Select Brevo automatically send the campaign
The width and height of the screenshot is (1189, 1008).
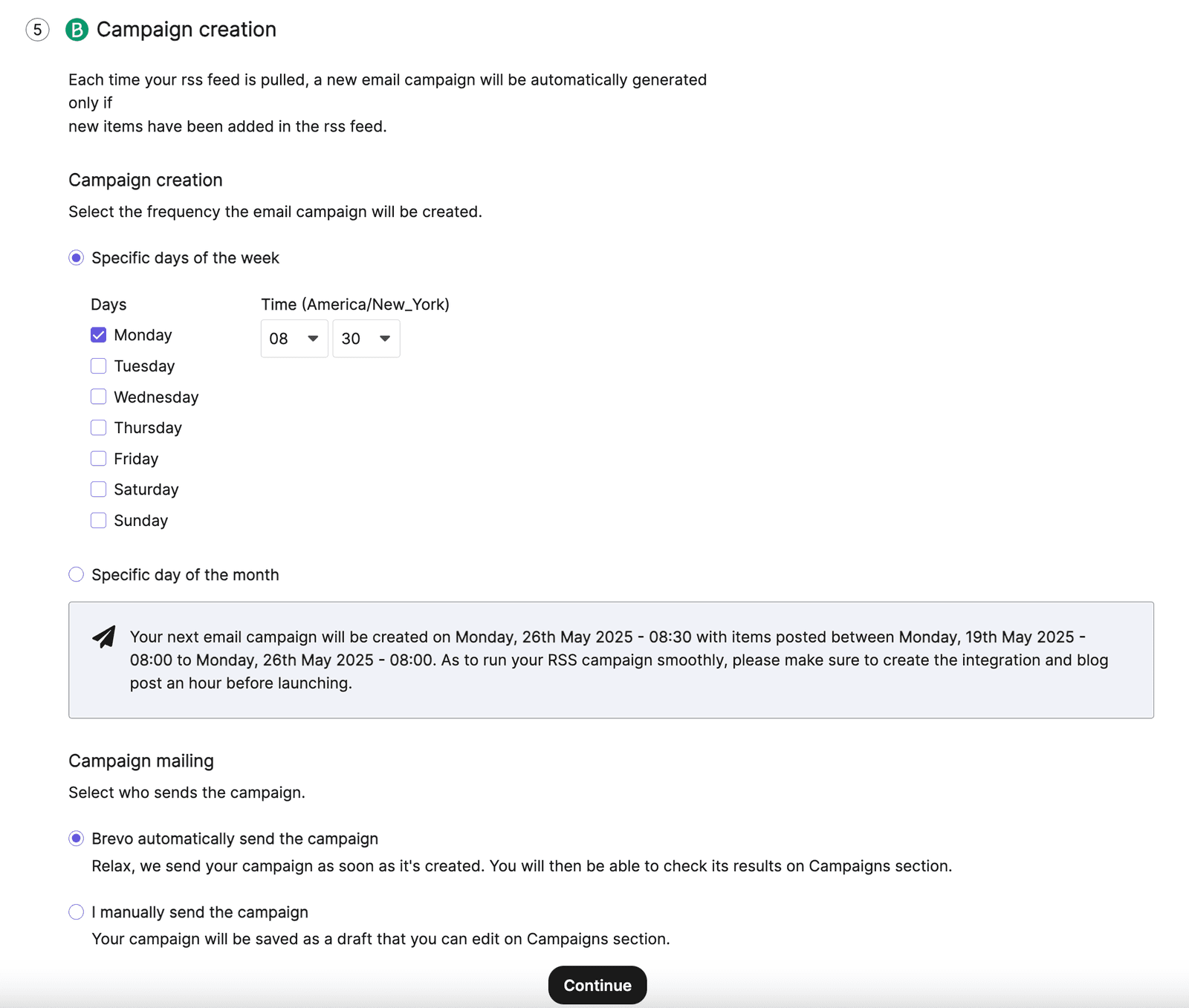tap(76, 839)
